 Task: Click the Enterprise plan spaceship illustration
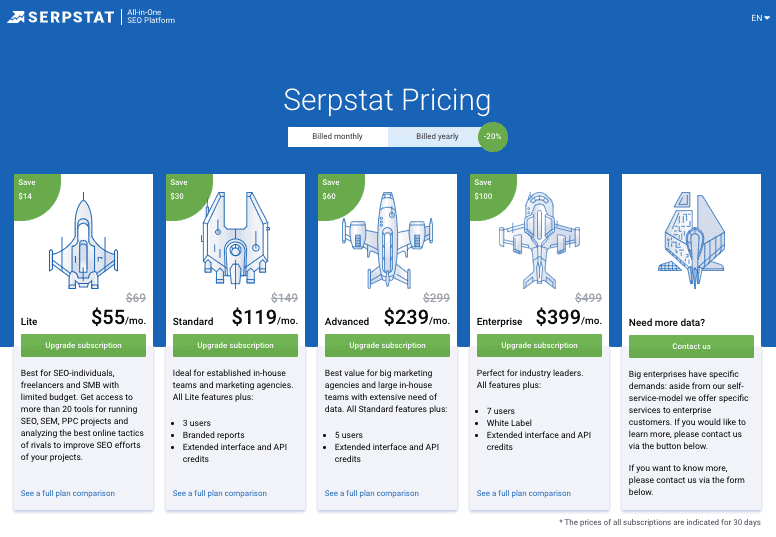(x=540, y=236)
